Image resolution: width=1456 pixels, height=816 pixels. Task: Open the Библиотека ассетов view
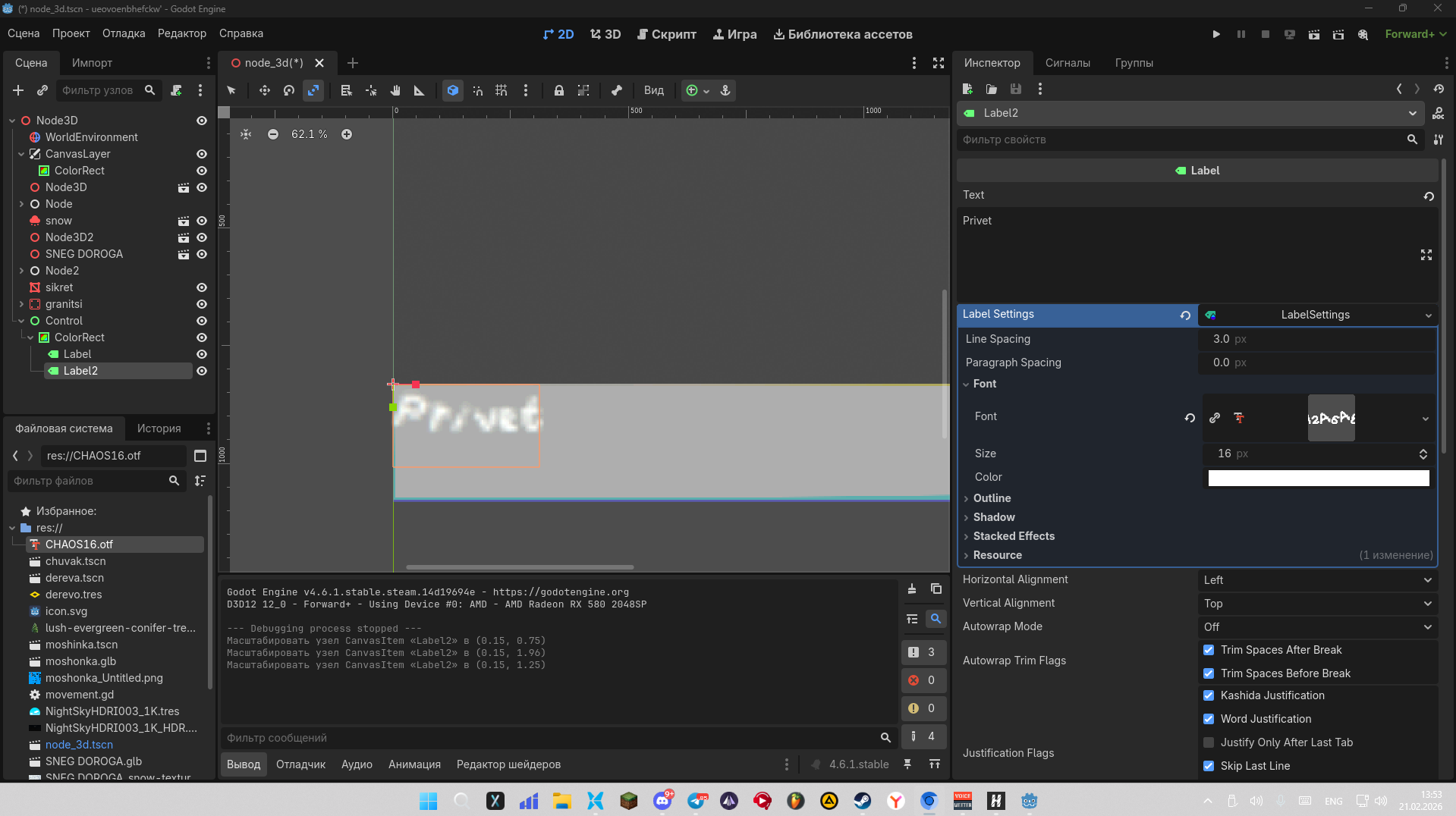coord(842,34)
